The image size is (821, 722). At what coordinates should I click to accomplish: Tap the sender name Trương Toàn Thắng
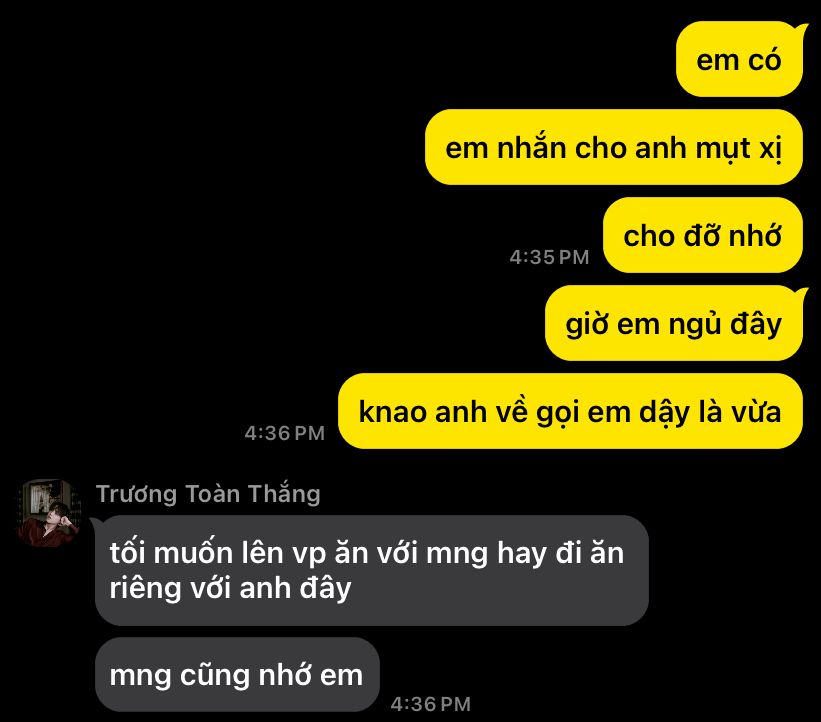208,494
